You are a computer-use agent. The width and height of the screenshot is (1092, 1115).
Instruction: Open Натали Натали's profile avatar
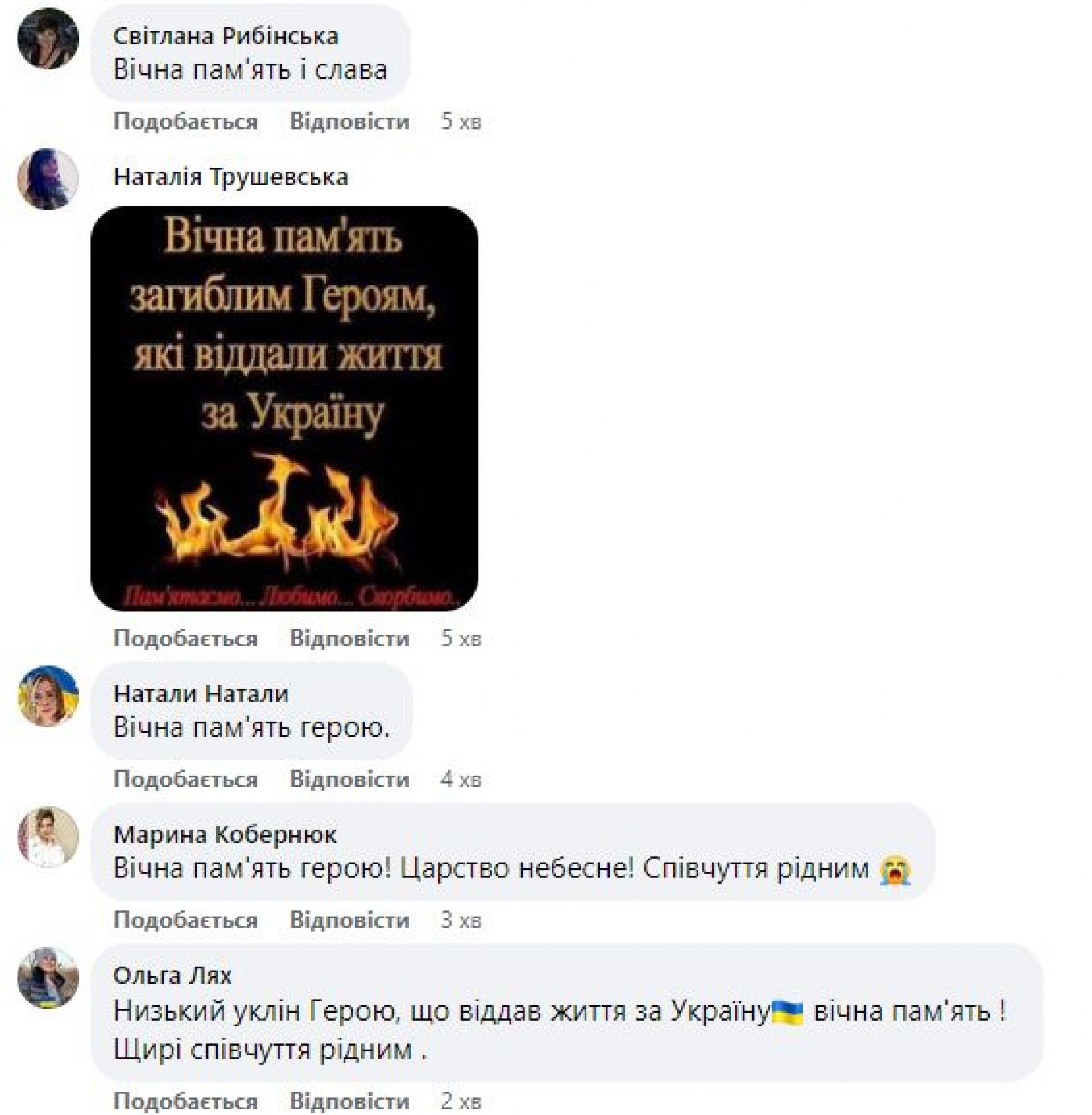(48, 696)
